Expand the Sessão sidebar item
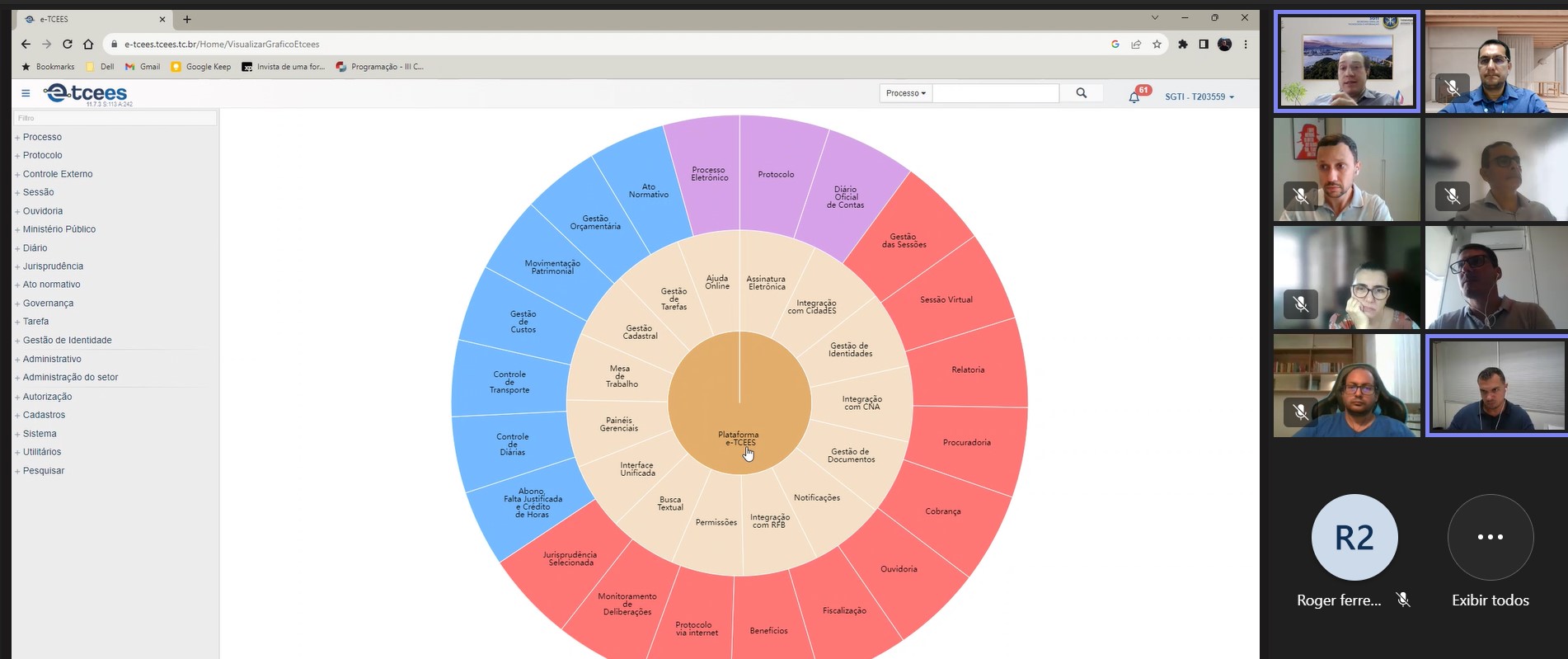1568x659 pixels. [38, 192]
